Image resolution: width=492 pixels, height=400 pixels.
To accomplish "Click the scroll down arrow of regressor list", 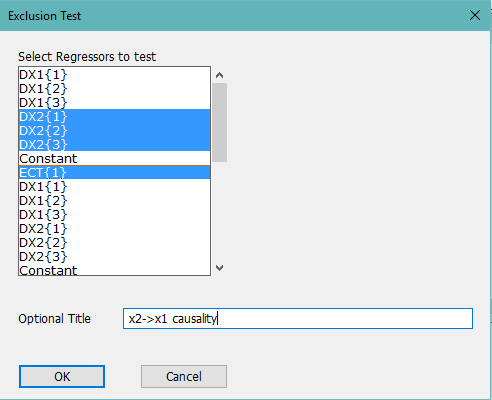I will 219,268.
